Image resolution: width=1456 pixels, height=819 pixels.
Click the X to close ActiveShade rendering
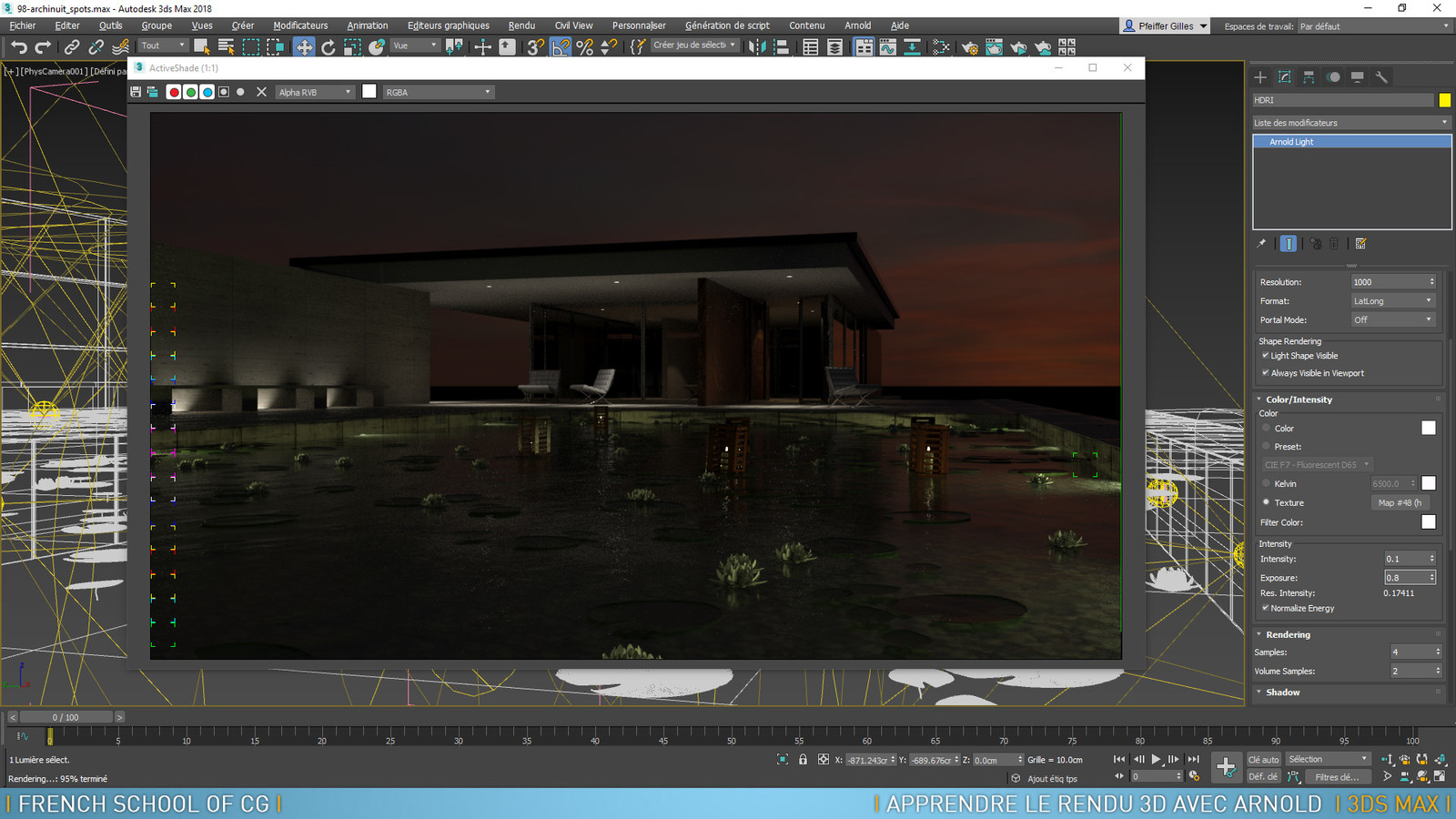261,91
